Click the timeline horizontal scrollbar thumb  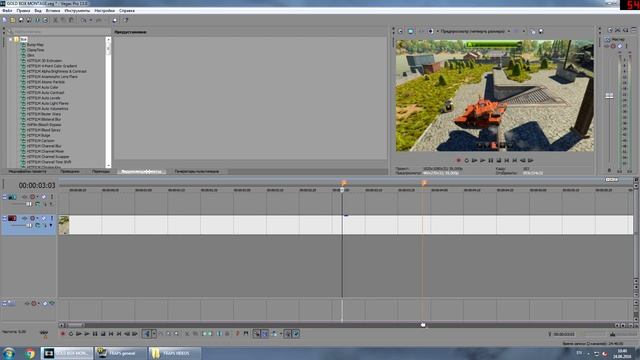(x=76, y=325)
